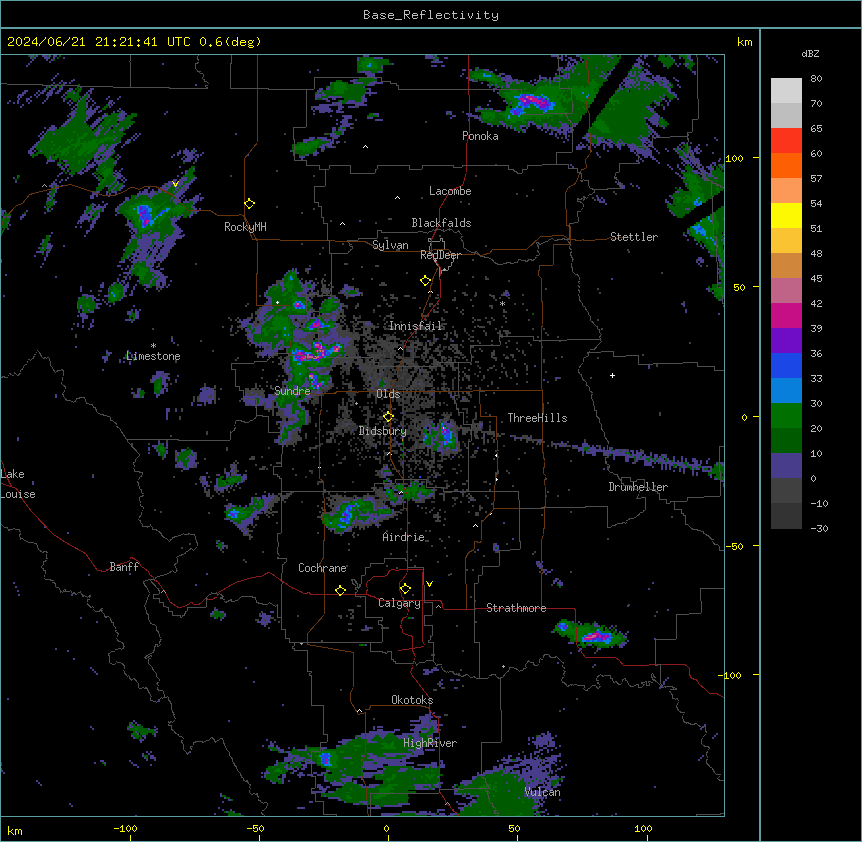Click the 45 value on the dBZ scale
Screen dimensions: 862x842
click(x=816, y=279)
